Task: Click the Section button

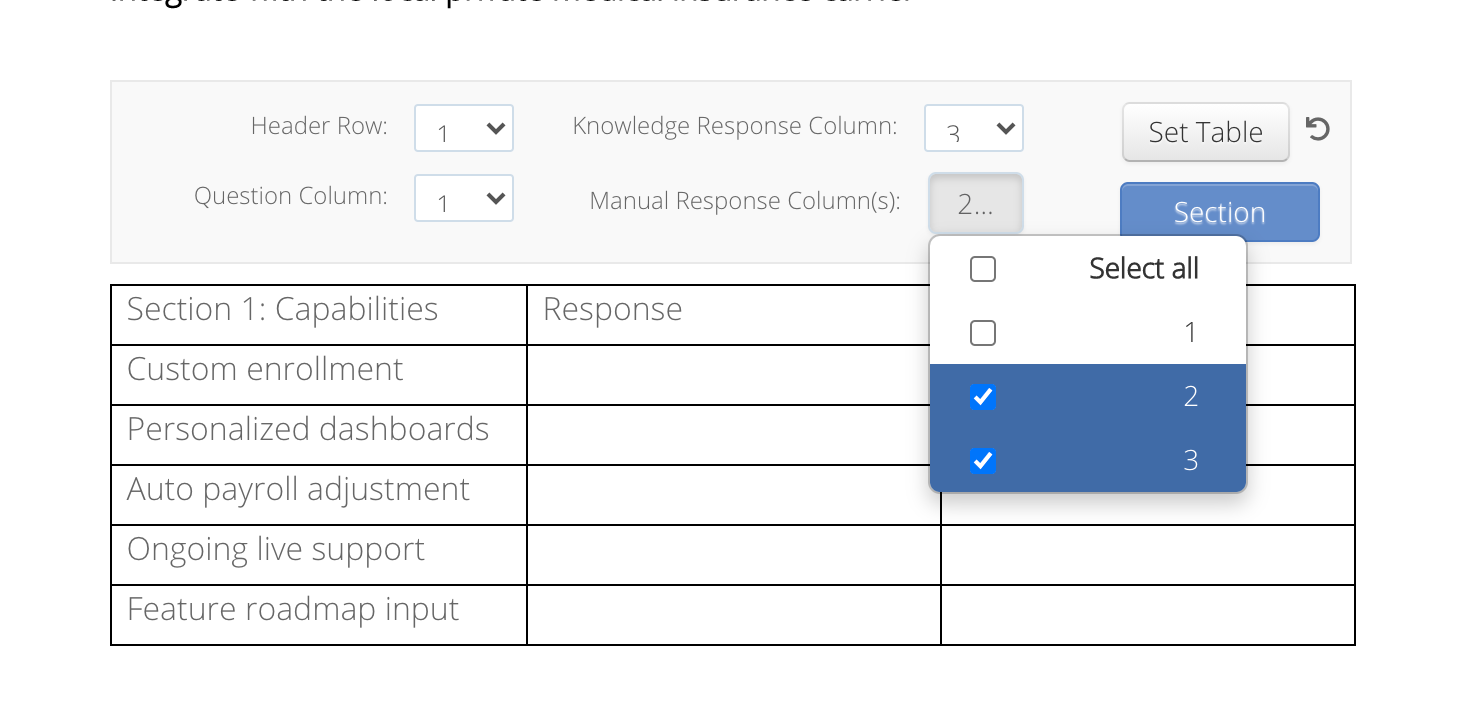Action: (x=1219, y=212)
